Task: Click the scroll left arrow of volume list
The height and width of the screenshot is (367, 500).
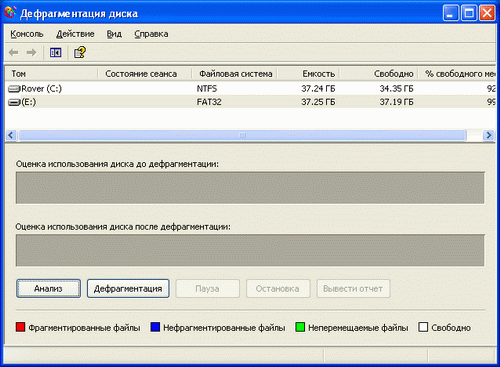Action: pyautogui.click(x=11, y=135)
